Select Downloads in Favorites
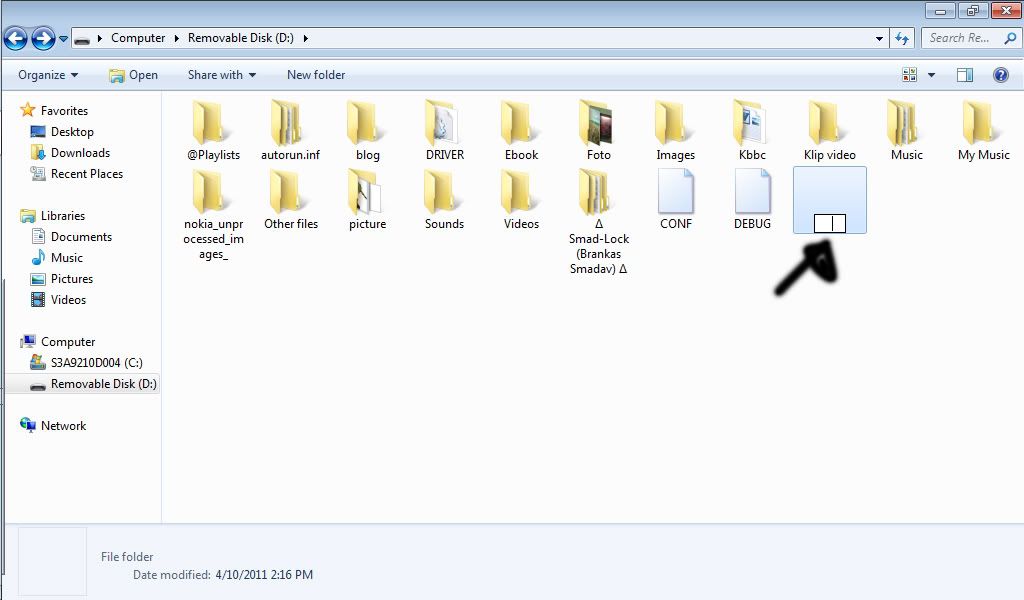The image size is (1024, 600). click(x=80, y=153)
